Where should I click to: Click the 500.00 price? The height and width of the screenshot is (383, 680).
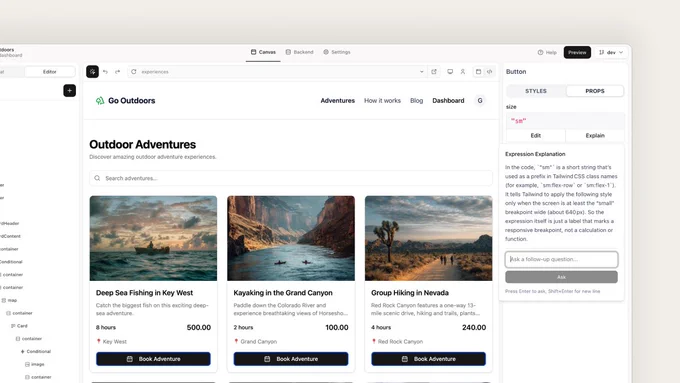[x=199, y=327]
